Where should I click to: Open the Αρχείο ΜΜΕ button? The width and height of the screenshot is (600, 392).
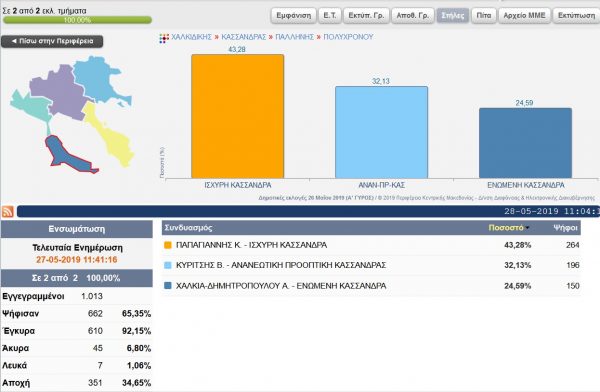tap(524, 16)
